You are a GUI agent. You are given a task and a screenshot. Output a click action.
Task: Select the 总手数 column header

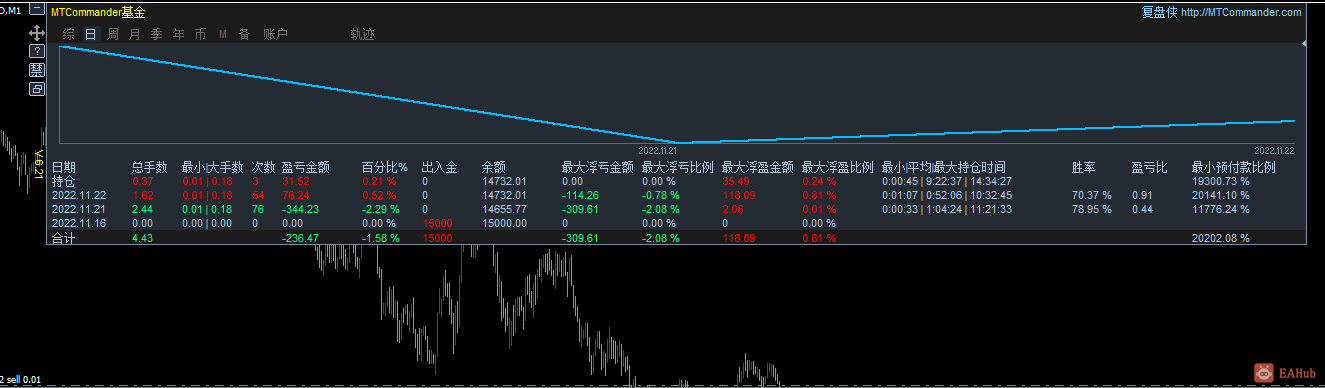click(150, 167)
